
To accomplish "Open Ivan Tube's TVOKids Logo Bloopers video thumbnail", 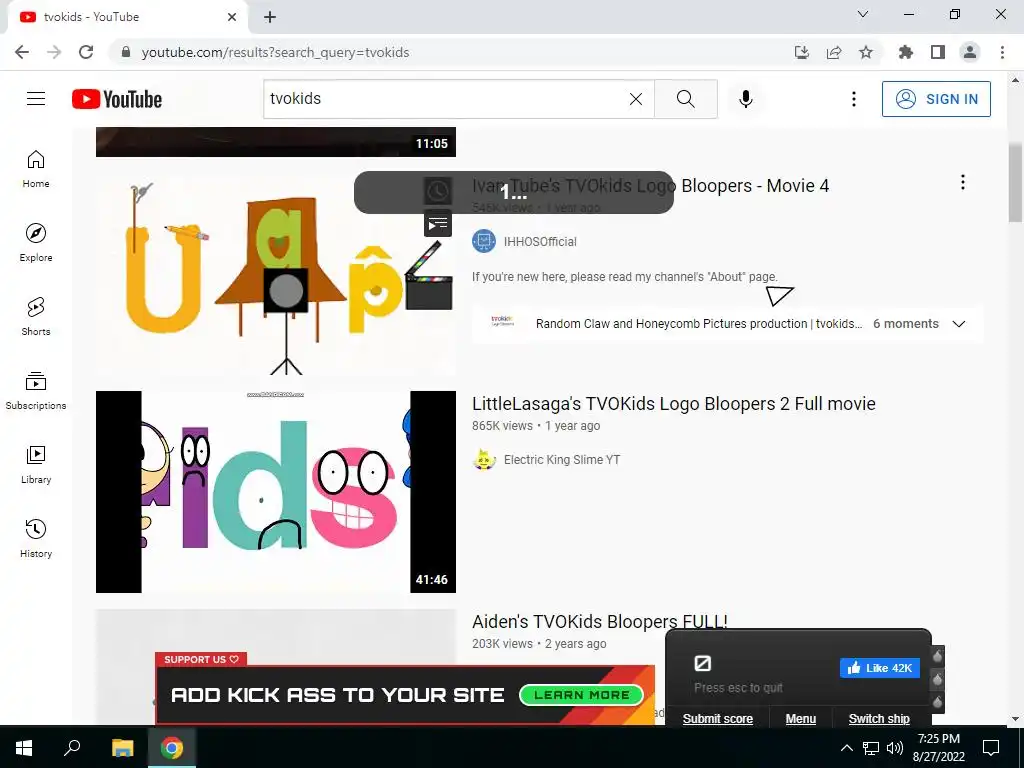I will [276, 274].
